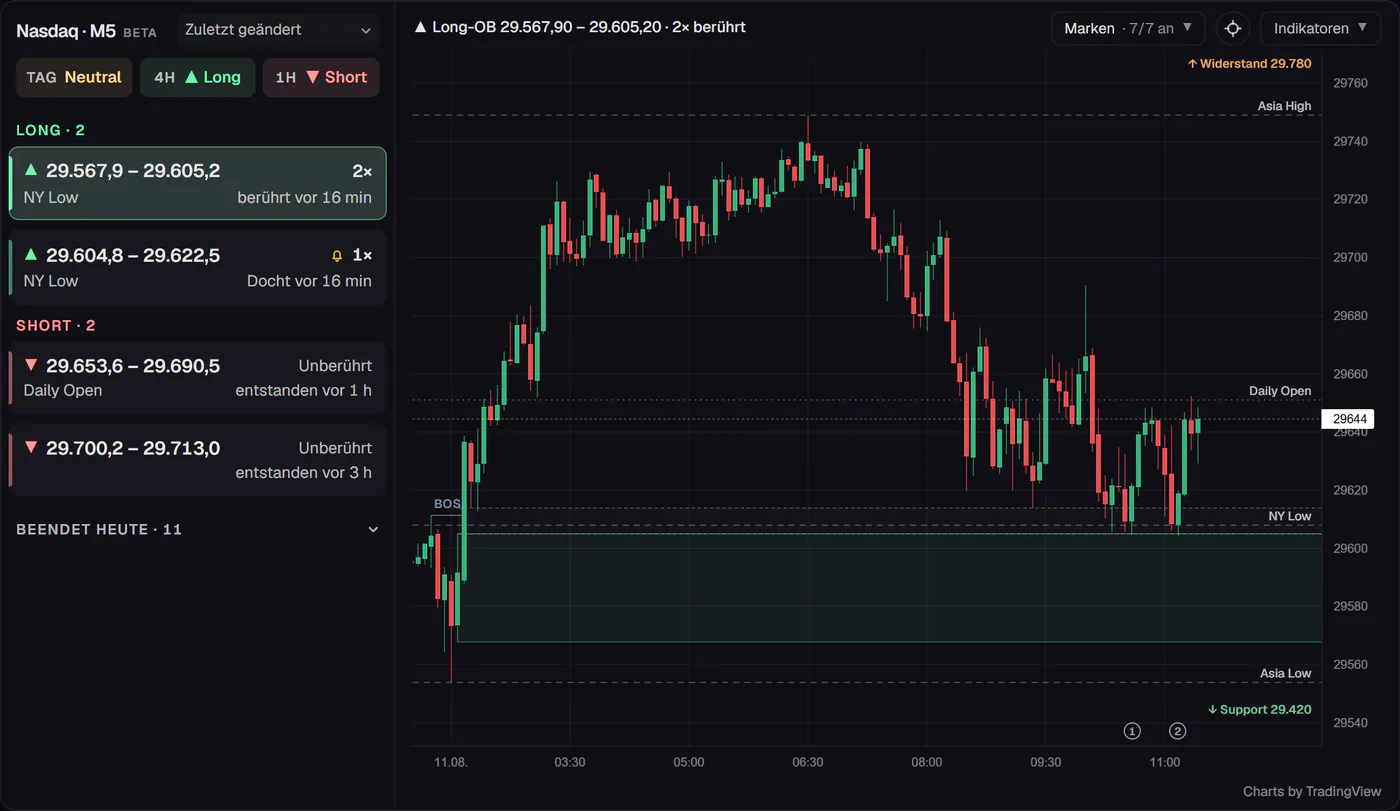Click the 'Asia Low' level label
The height and width of the screenshot is (811, 1400).
(1285, 673)
